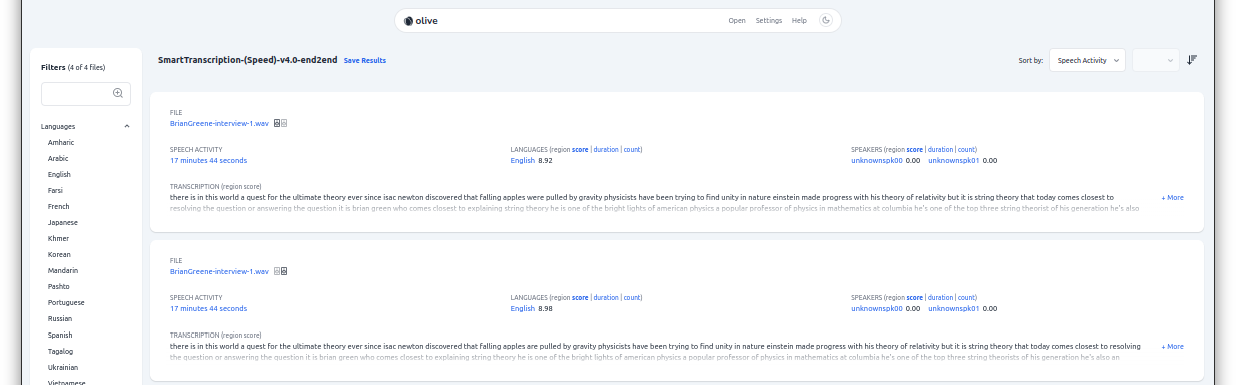Click second result transcription text
The height and width of the screenshot is (385, 1236).
tap(655, 351)
